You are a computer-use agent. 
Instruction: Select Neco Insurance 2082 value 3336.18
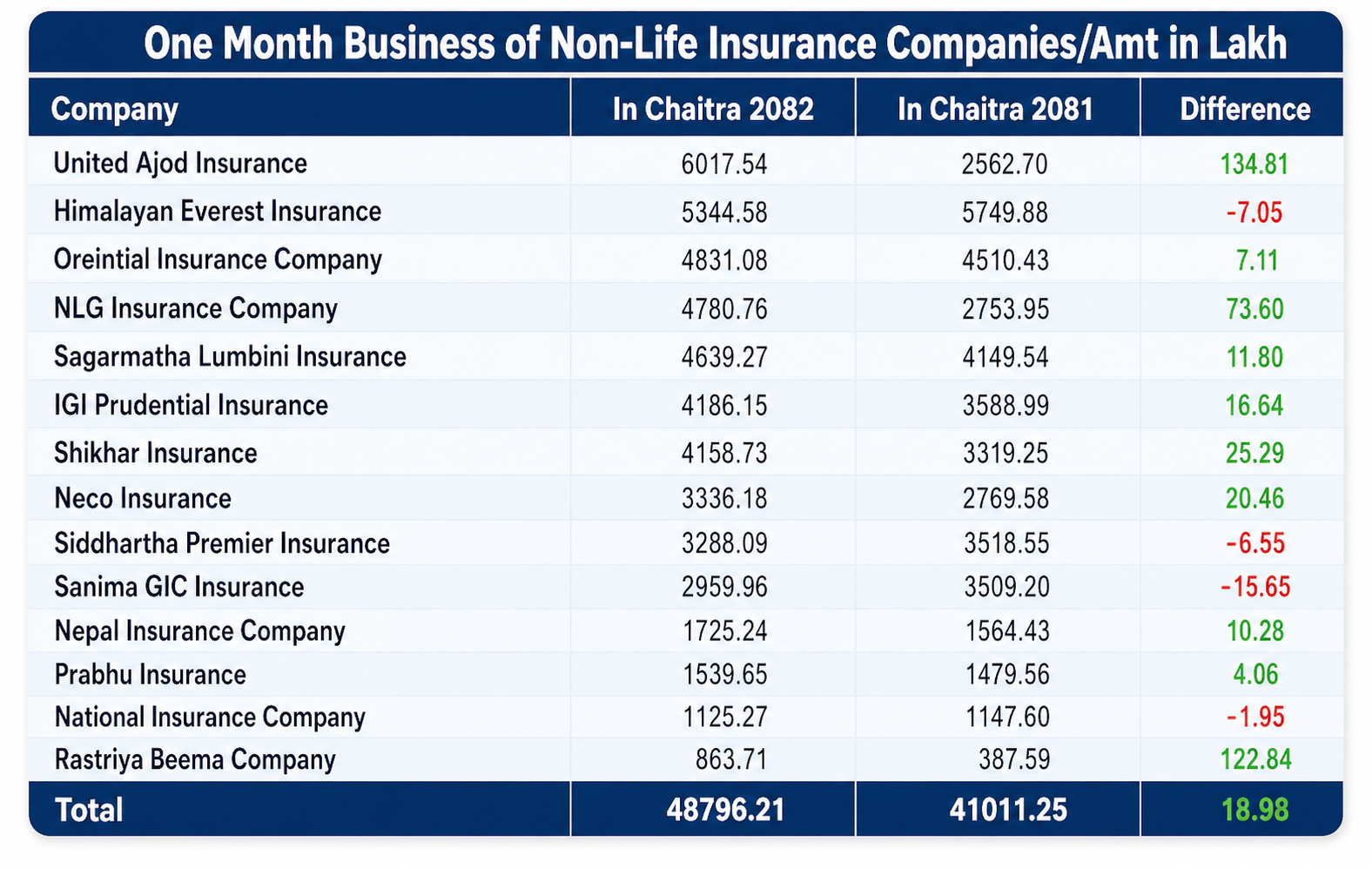coord(724,499)
